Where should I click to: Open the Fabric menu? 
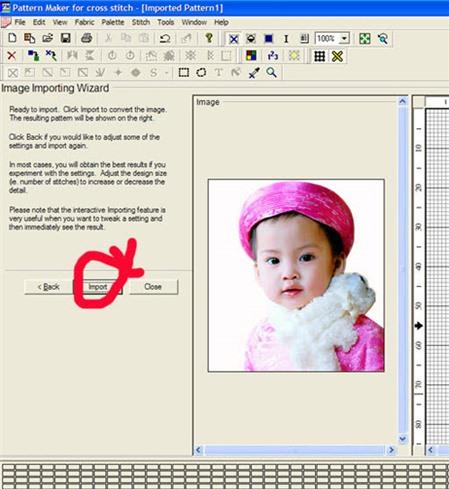(x=84, y=22)
